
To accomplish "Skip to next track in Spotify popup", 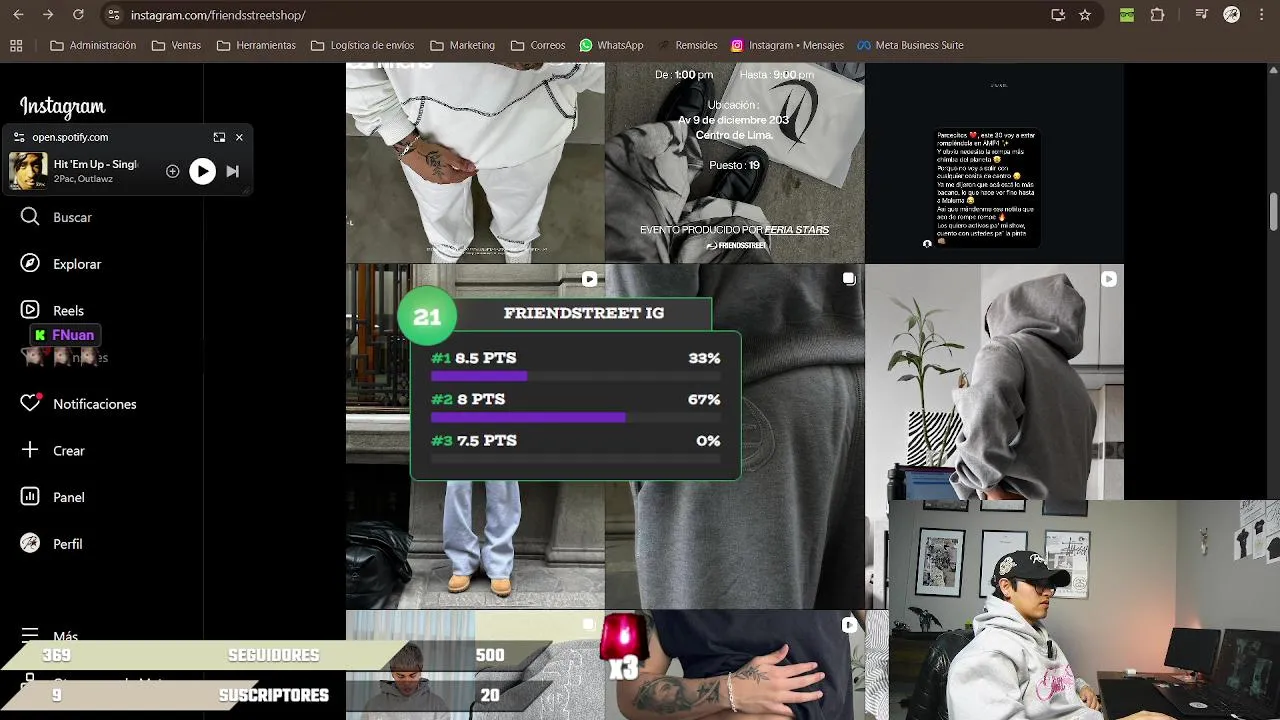I will [232, 171].
